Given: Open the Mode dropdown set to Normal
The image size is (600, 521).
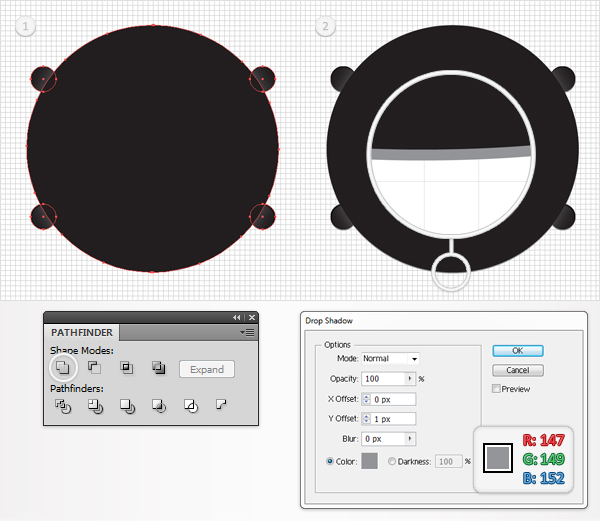Looking at the screenshot, I should [390, 358].
